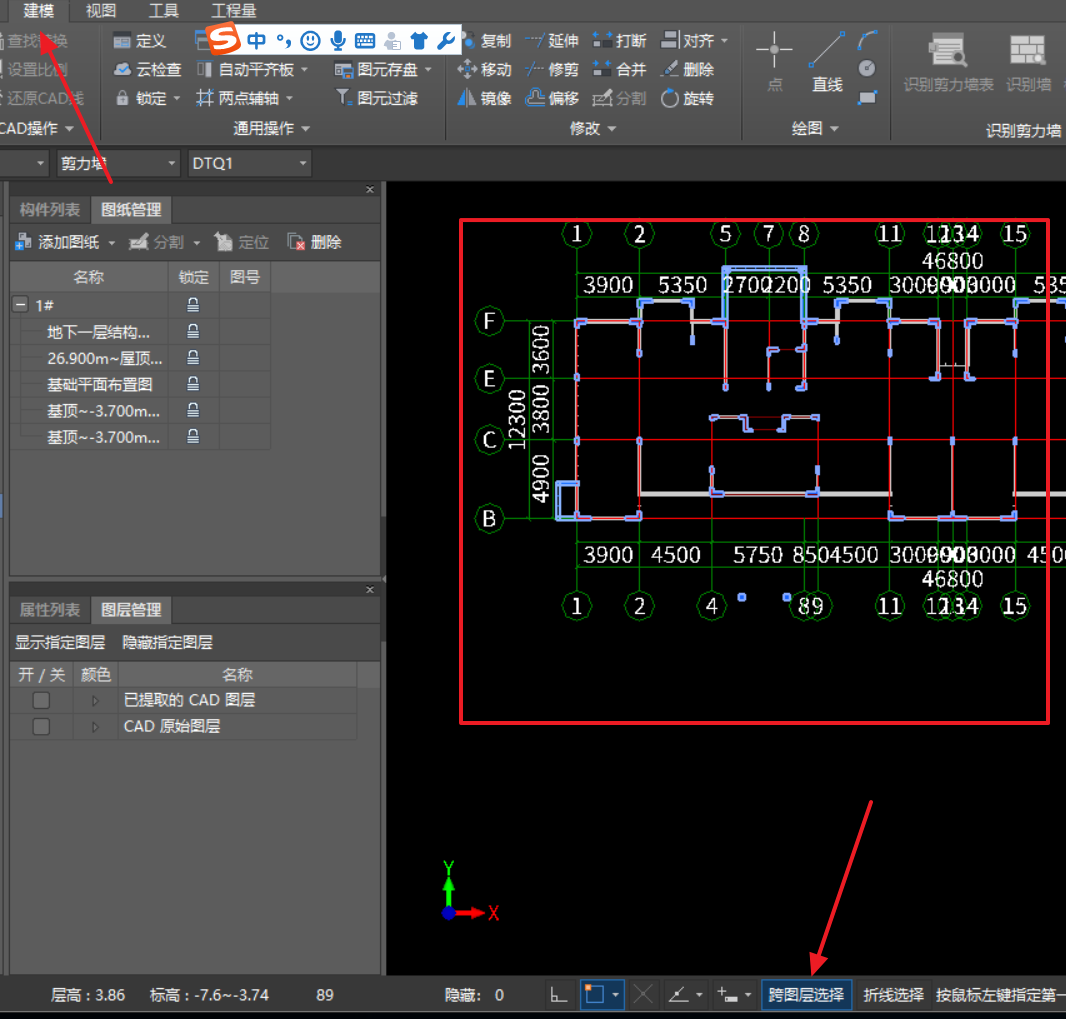Open the 定义 (Define) tool
This screenshot has height=1019, width=1066.
[x=139, y=41]
